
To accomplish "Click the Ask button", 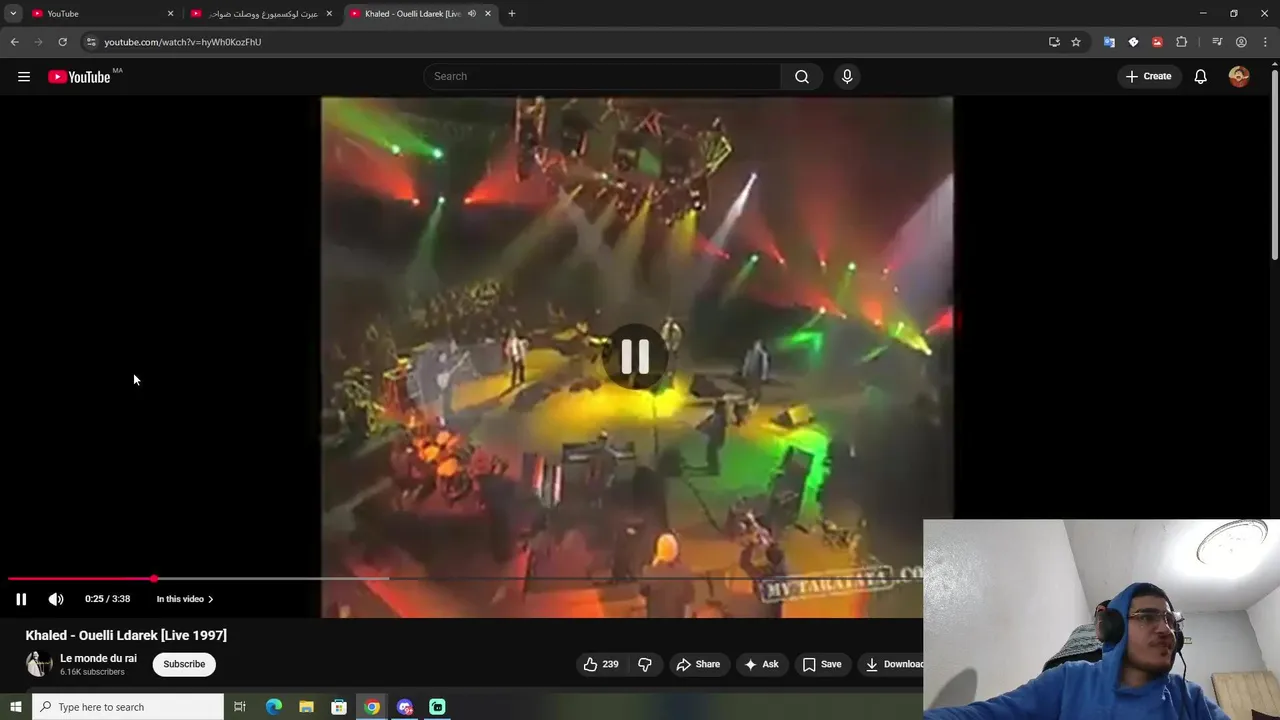I will [761, 664].
